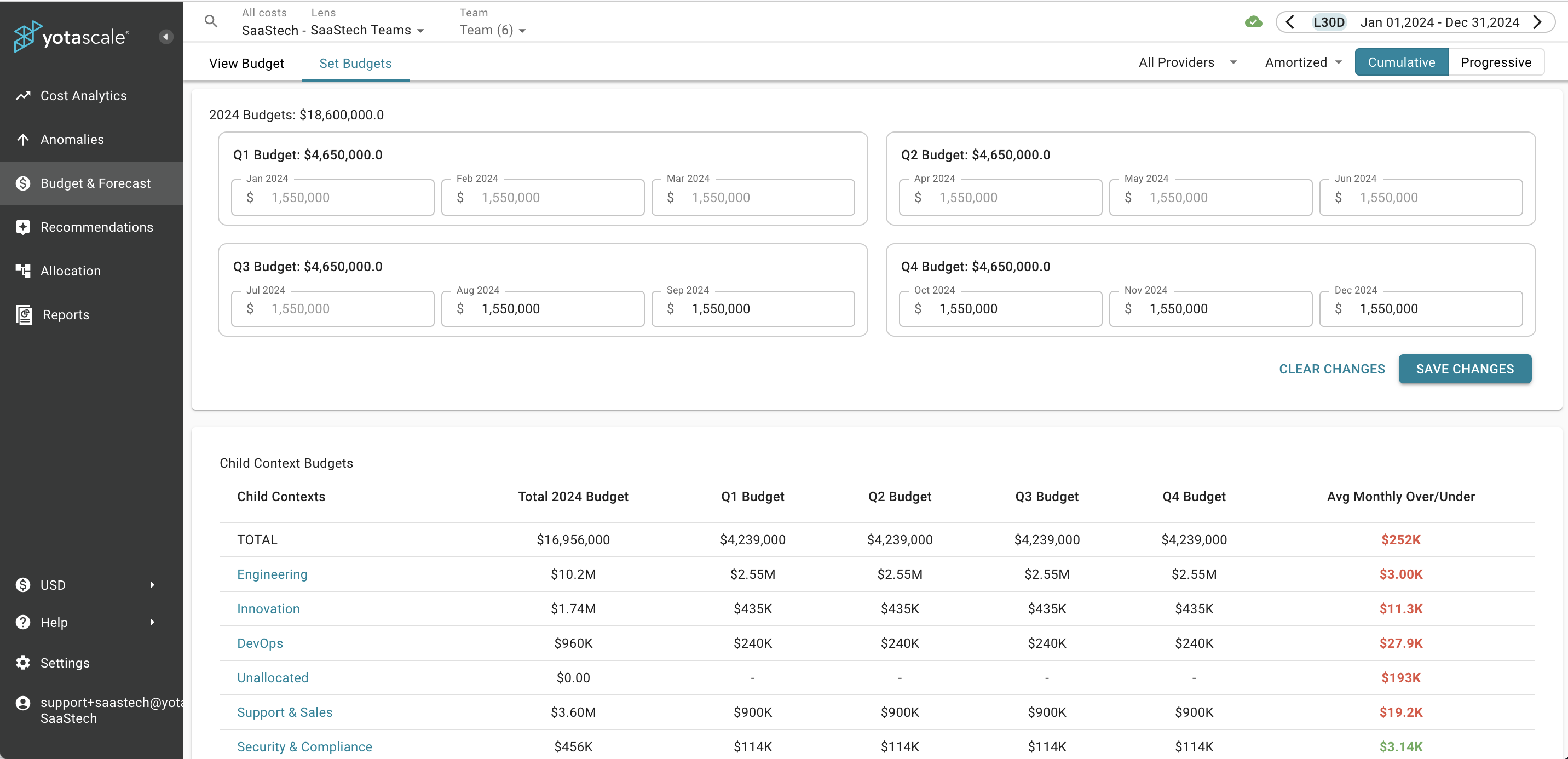Click the yotascale logo
1568x759 pixels.
tap(71, 37)
